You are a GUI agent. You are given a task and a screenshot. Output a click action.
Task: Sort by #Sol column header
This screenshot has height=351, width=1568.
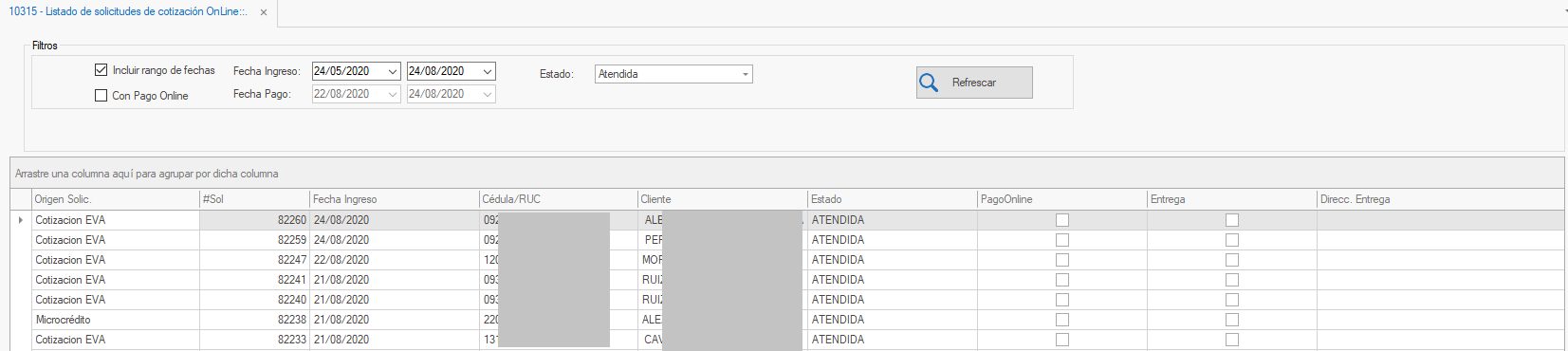pos(255,199)
